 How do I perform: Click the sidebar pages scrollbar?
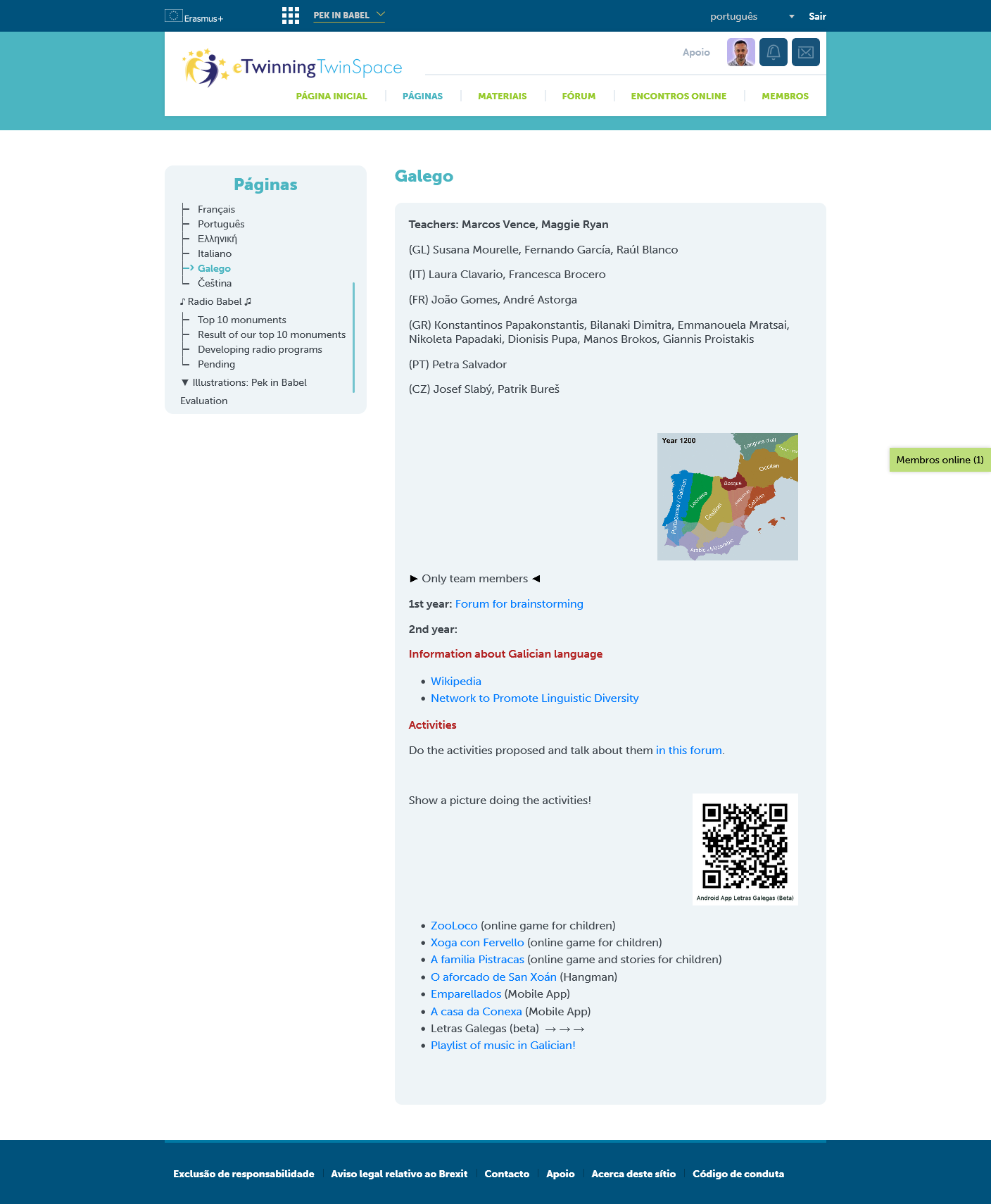(353, 337)
